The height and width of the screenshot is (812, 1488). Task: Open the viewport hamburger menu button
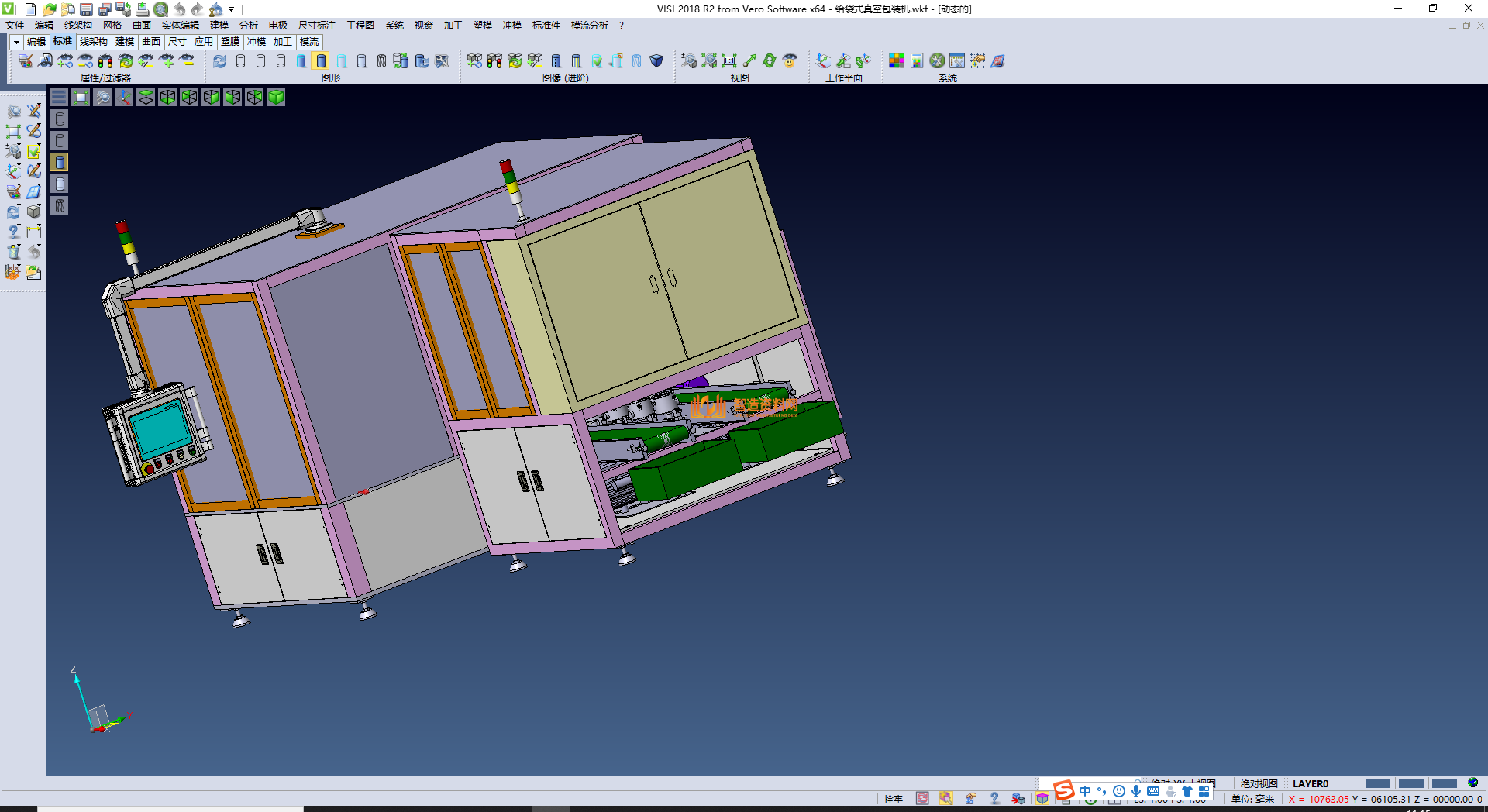tap(59, 97)
